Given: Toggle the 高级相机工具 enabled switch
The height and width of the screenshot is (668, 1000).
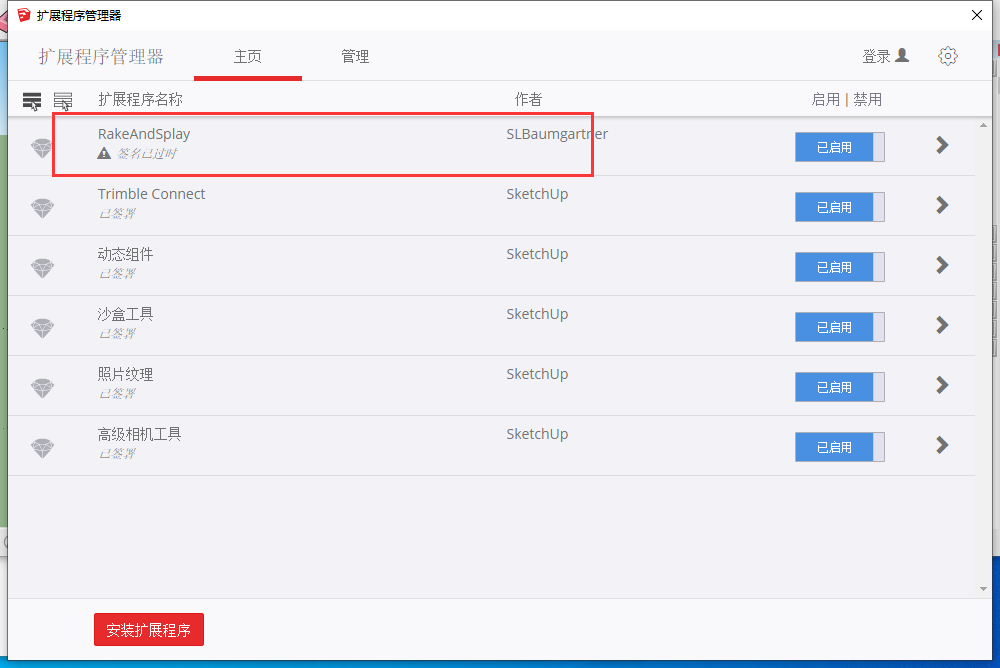Looking at the screenshot, I should [839, 447].
